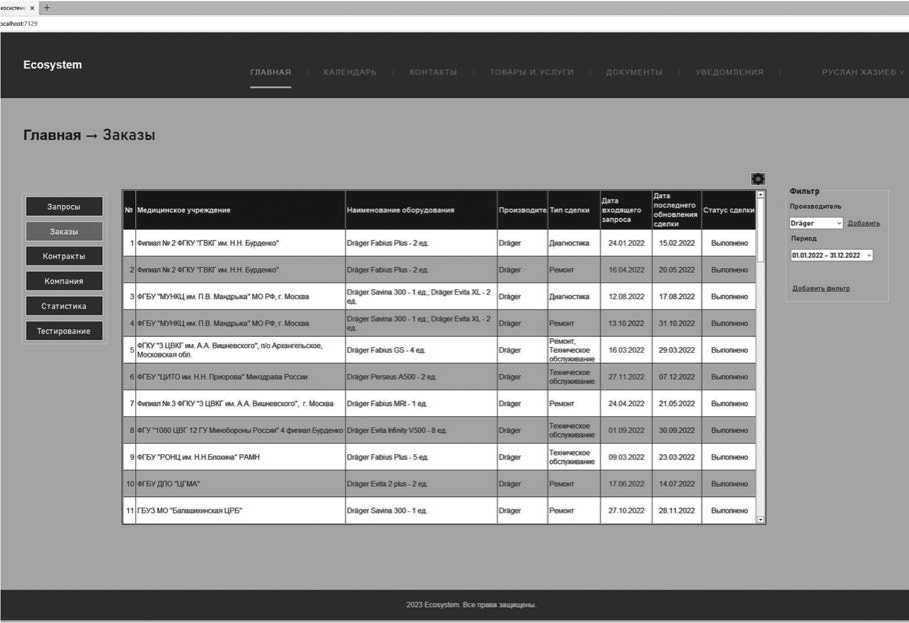Select row 10 ФГБУ ДПО "ЦГМА"

tap(240, 484)
